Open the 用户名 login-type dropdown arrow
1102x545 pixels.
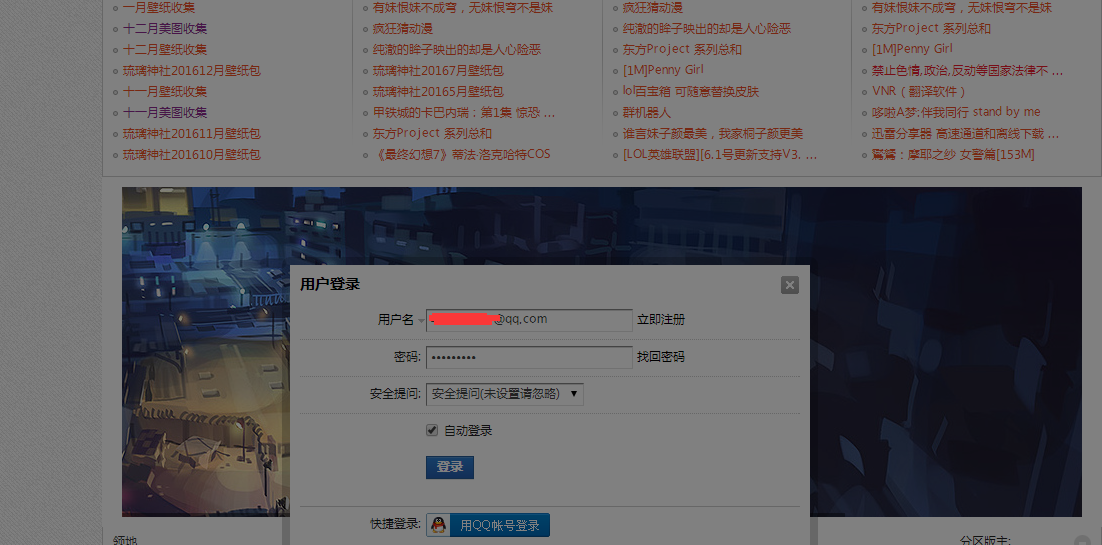pos(420,321)
